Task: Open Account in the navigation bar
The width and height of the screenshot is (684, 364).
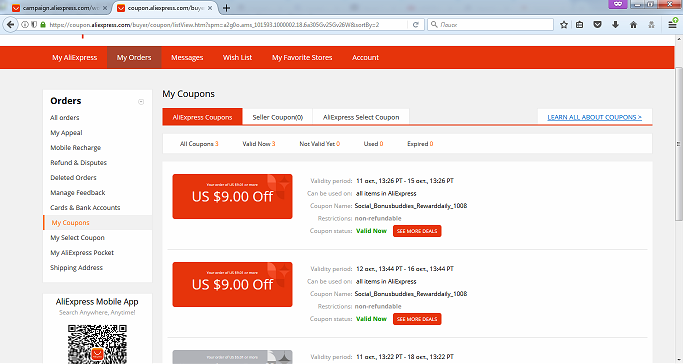Action: point(366,58)
